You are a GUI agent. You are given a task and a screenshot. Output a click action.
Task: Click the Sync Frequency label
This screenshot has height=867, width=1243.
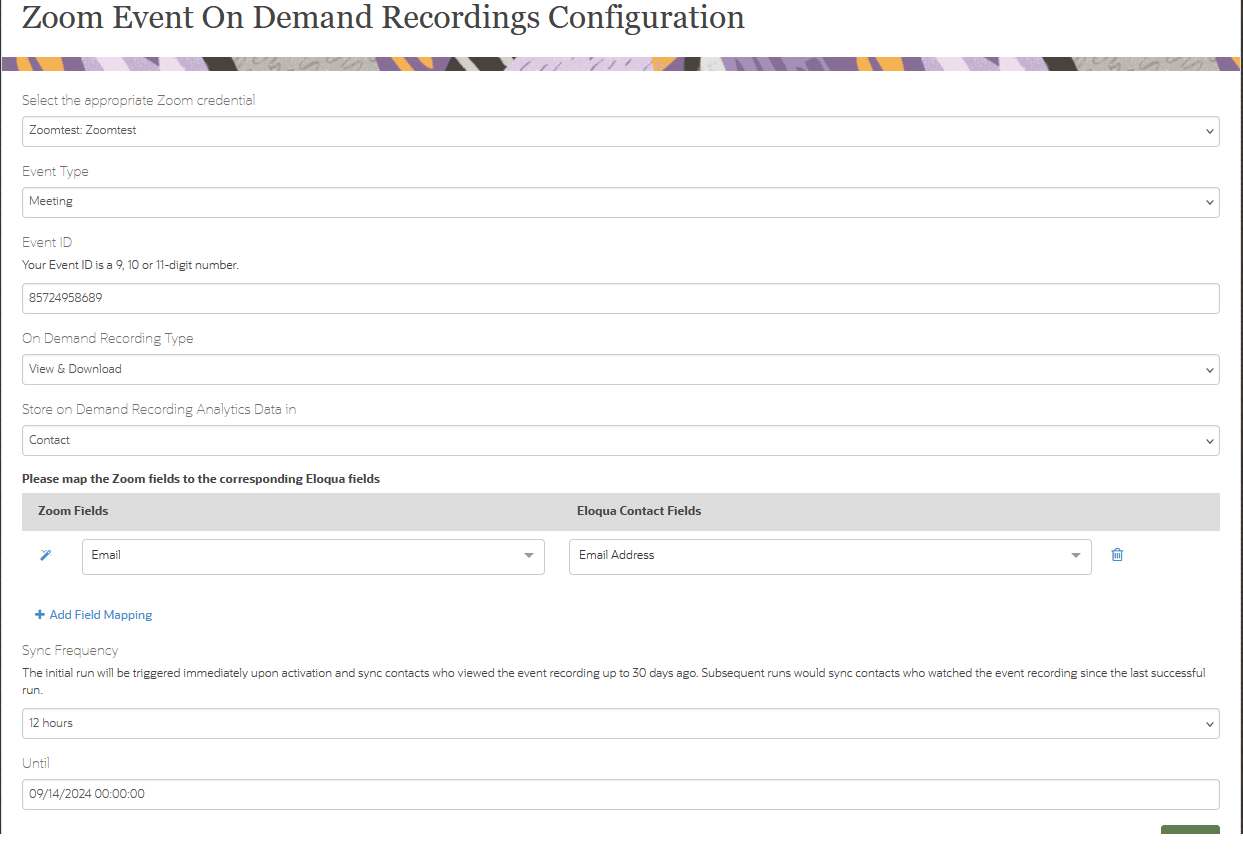click(70, 650)
